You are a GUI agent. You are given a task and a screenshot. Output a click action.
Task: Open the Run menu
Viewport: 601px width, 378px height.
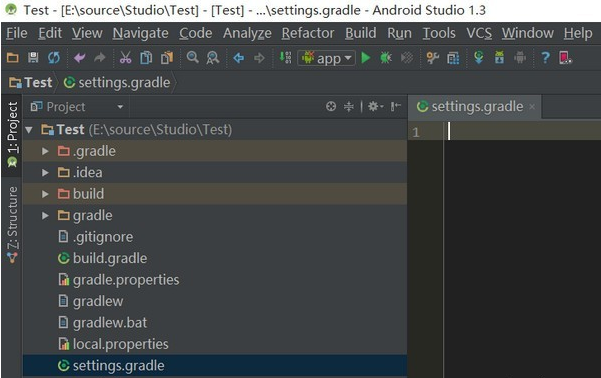pyautogui.click(x=399, y=33)
